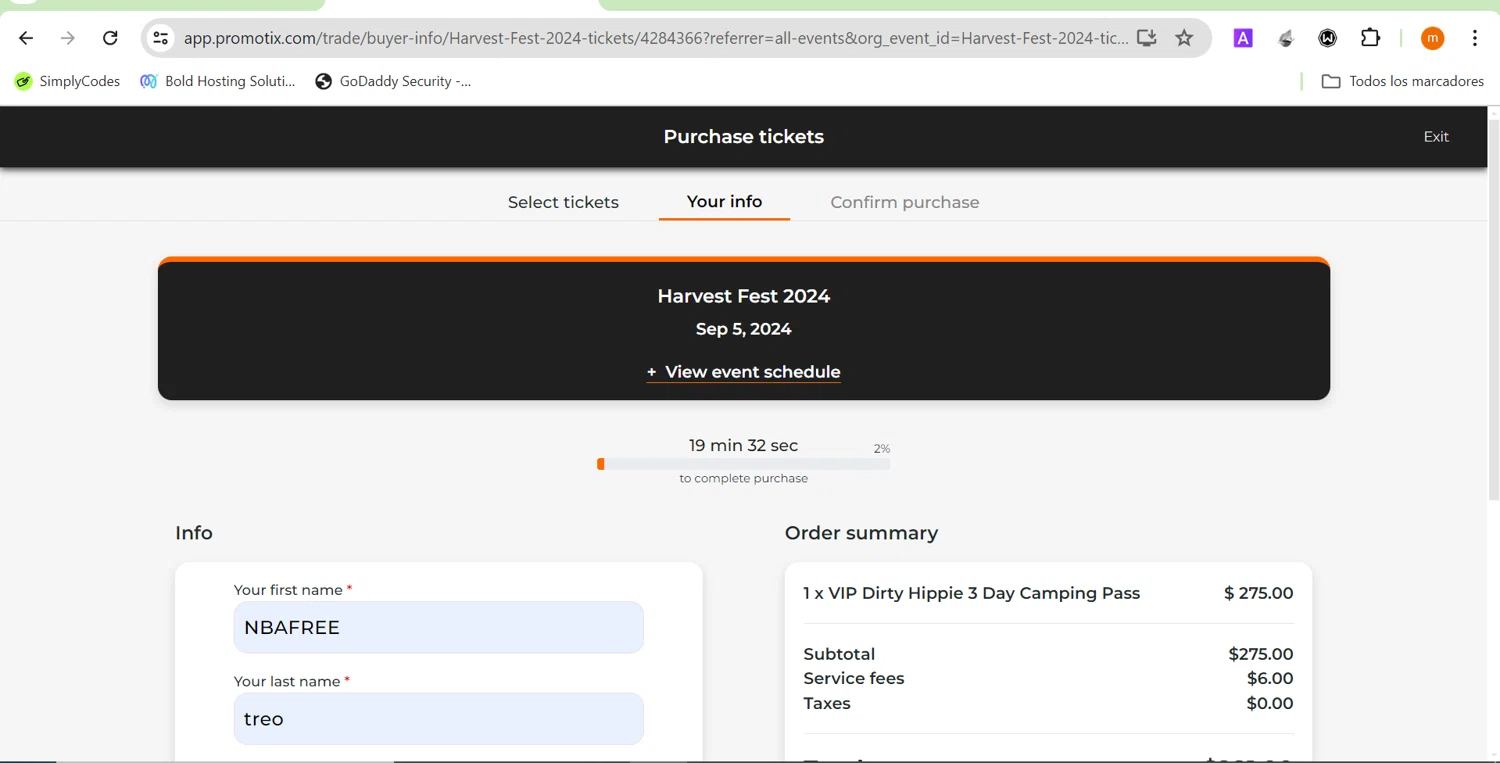Open the purple A extension
This screenshot has height=763, width=1500.
click(1243, 38)
